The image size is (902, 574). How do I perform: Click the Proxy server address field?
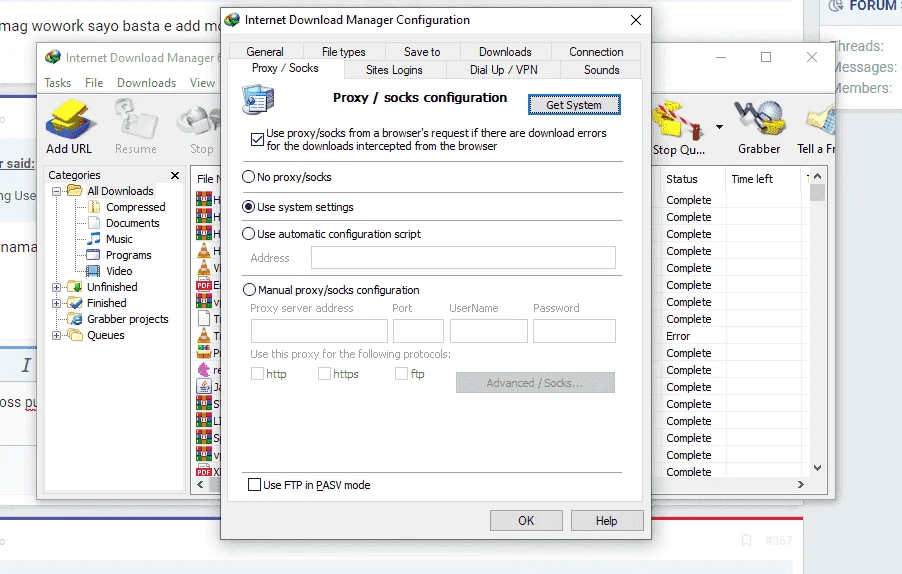(x=319, y=331)
